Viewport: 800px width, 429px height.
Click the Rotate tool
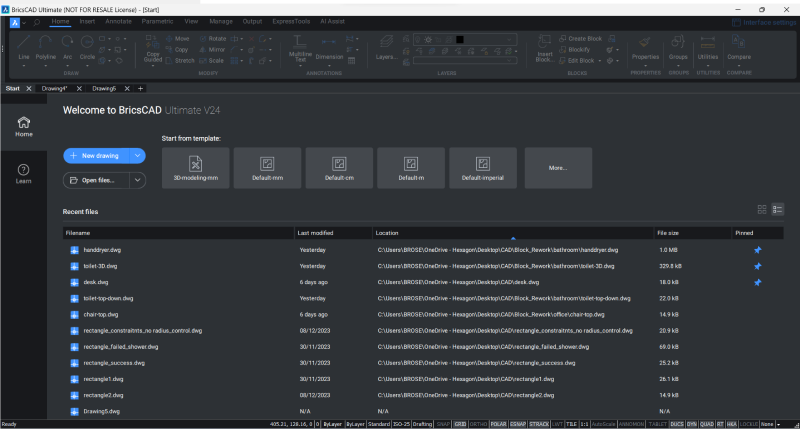click(x=212, y=39)
